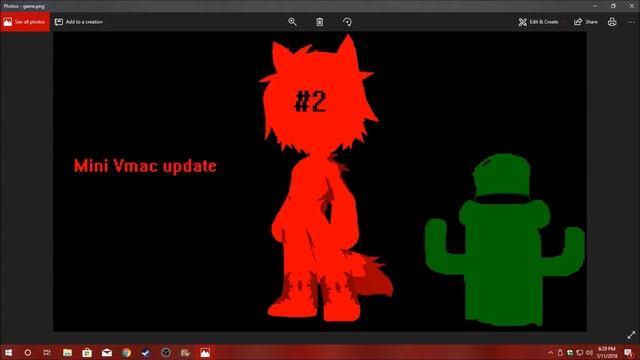Enter full screen with the diagonal arrows icon
This screenshot has height=360, width=640.
coord(631,335)
